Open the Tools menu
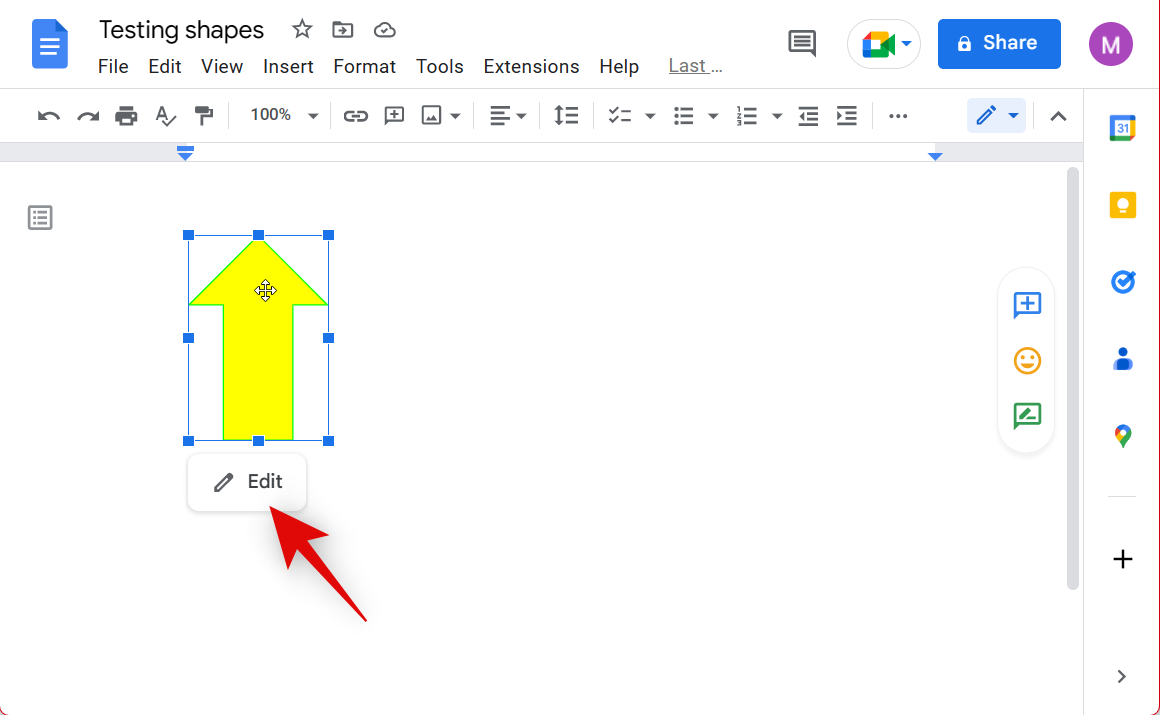This screenshot has height=715, width=1160. point(439,67)
